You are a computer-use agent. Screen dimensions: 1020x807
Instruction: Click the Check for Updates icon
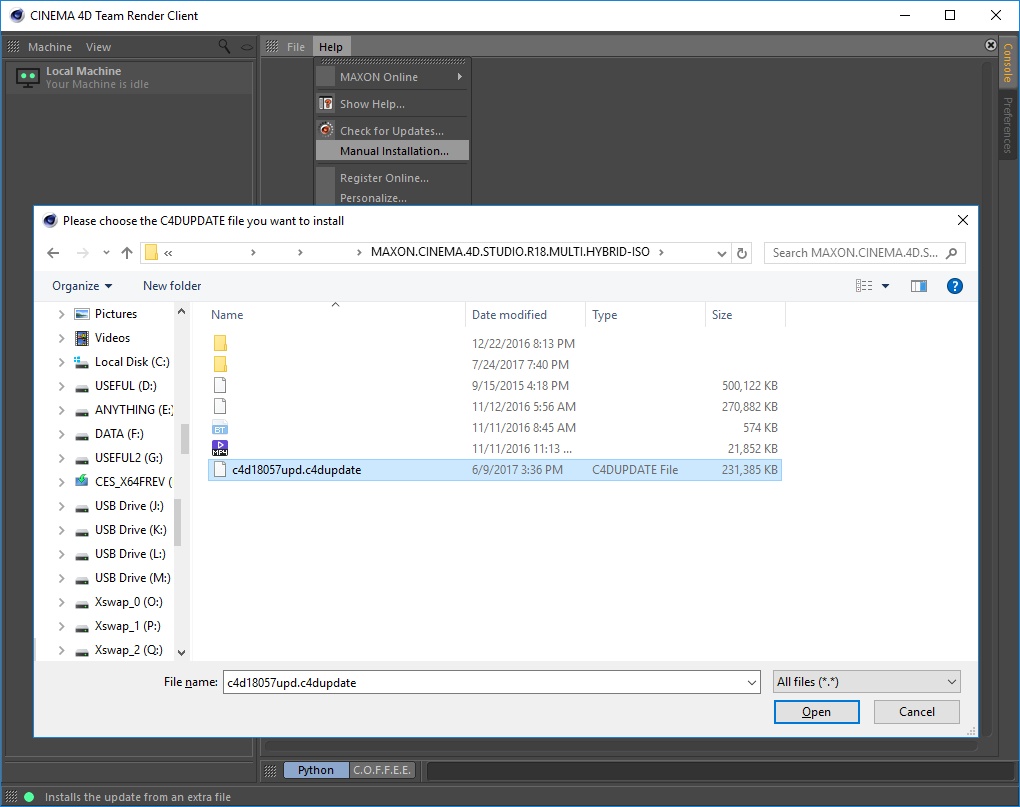pos(326,130)
